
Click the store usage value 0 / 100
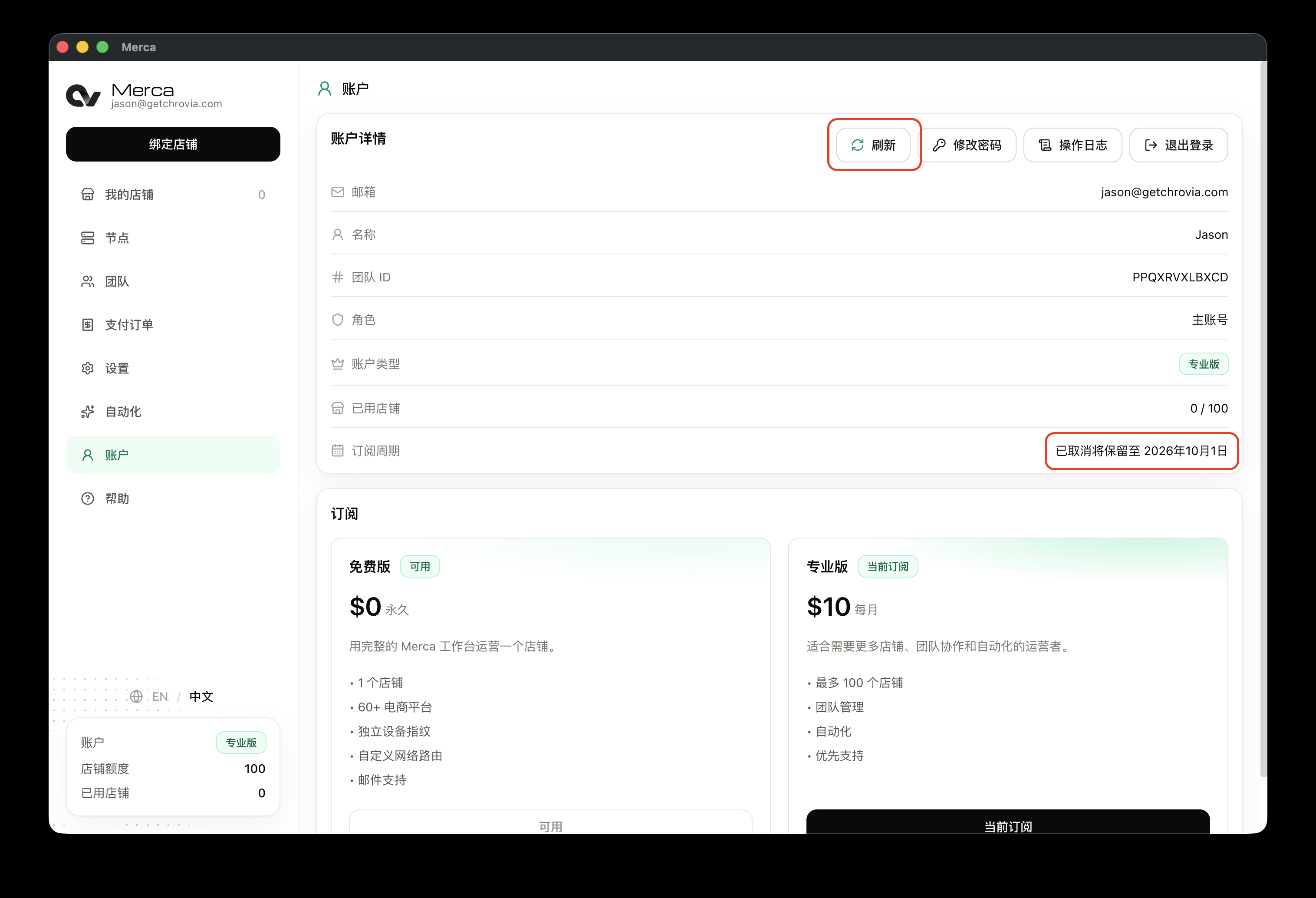click(x=1209, y=408)
